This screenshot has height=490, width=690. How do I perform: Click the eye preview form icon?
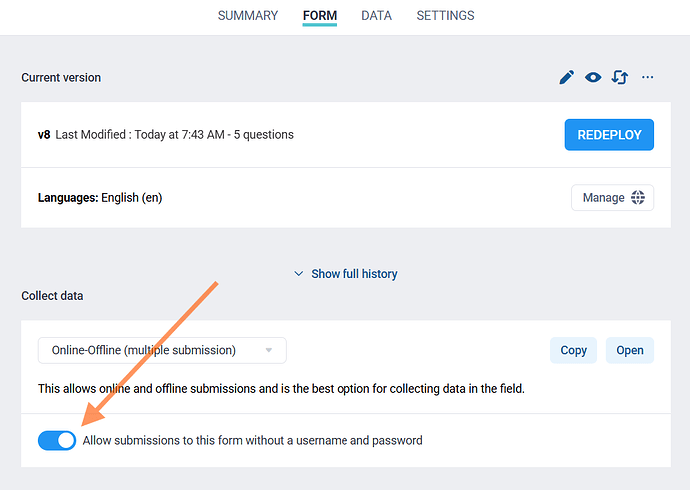pyautogui.click(x=593, y=77)
